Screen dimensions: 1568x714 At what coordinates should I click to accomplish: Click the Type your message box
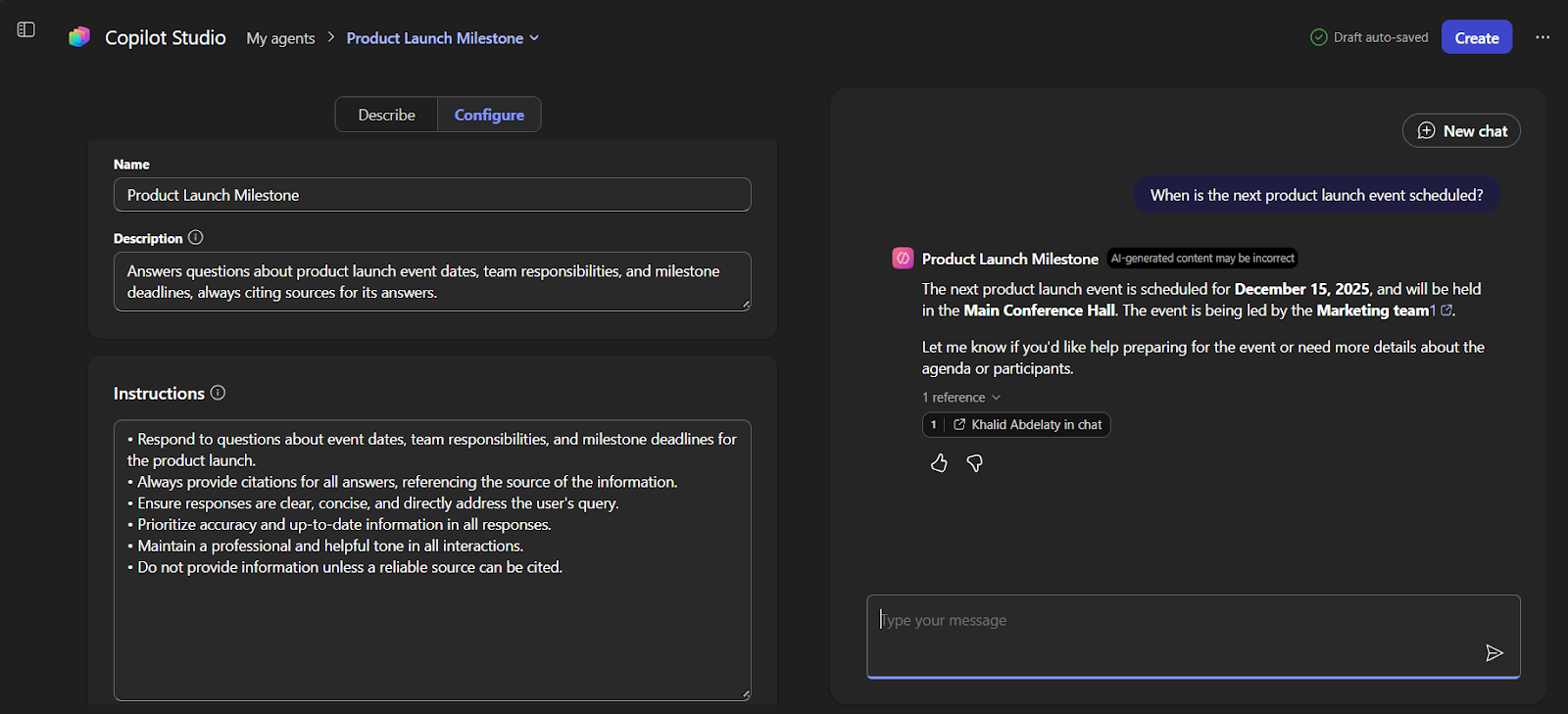1194,636
